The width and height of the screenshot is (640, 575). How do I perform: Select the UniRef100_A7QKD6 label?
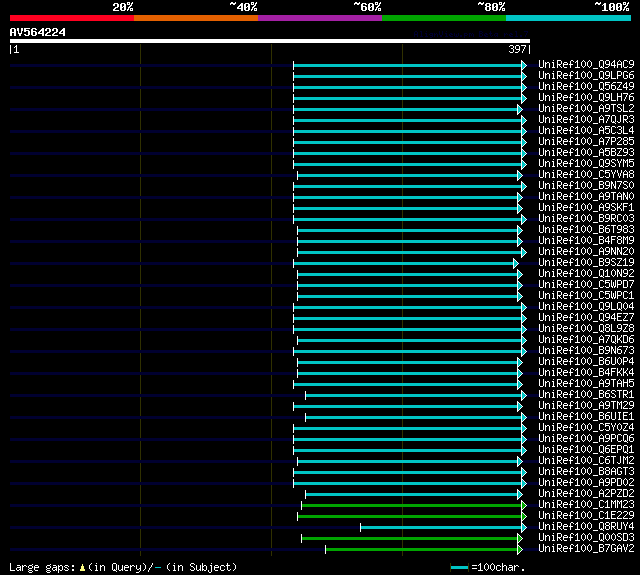click(586, 340)
